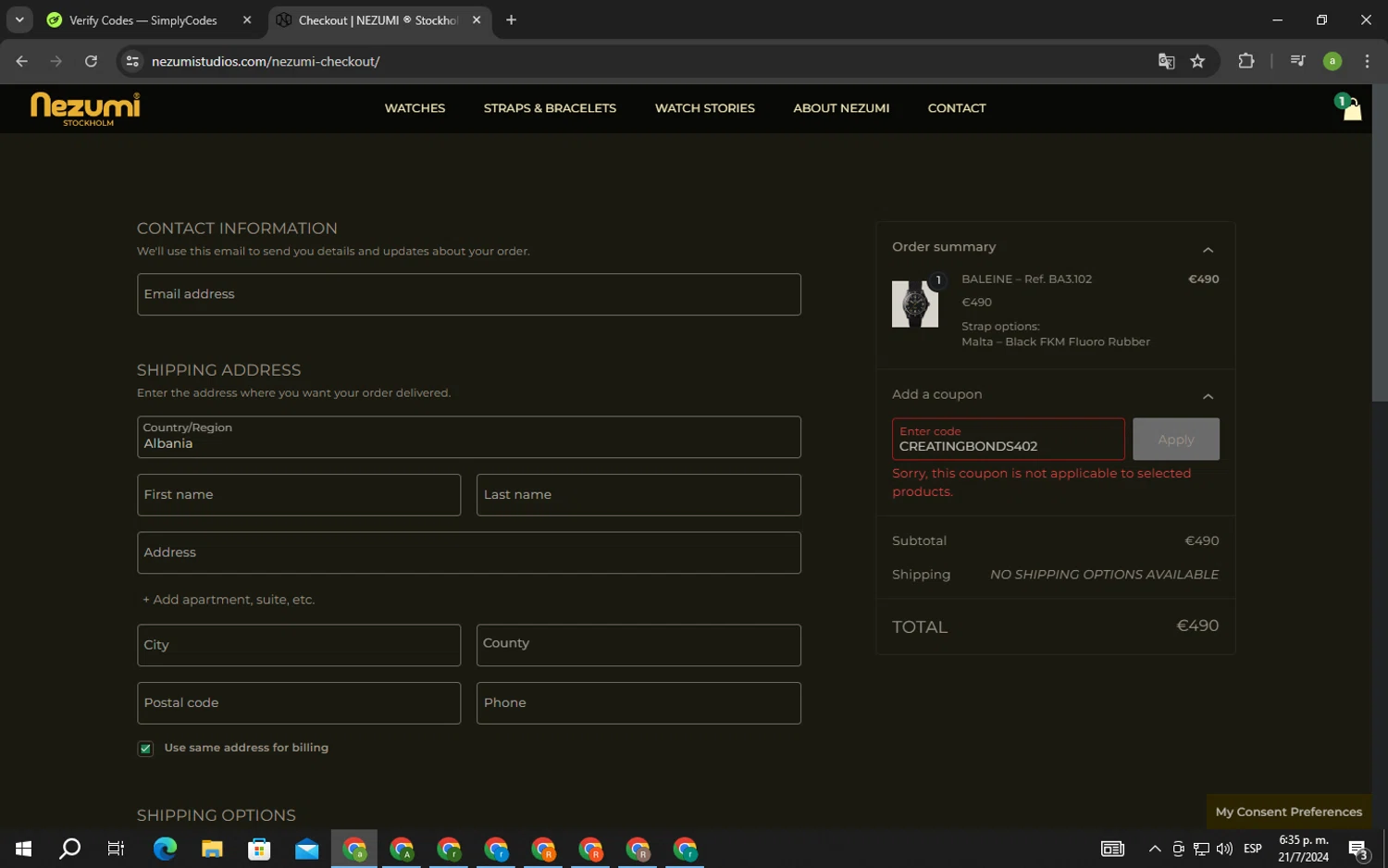Bookmark this page with star icon
Viewport: 1388px width, 868px height.
click(1197, 61)
